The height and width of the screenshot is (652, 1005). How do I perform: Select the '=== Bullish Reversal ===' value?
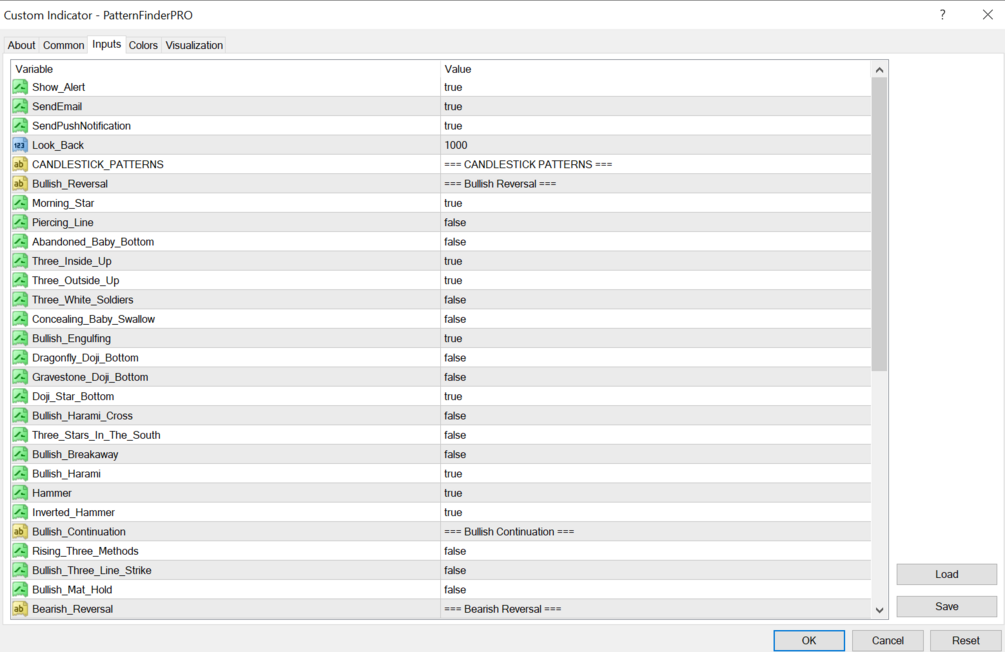[x=500, y=183]
